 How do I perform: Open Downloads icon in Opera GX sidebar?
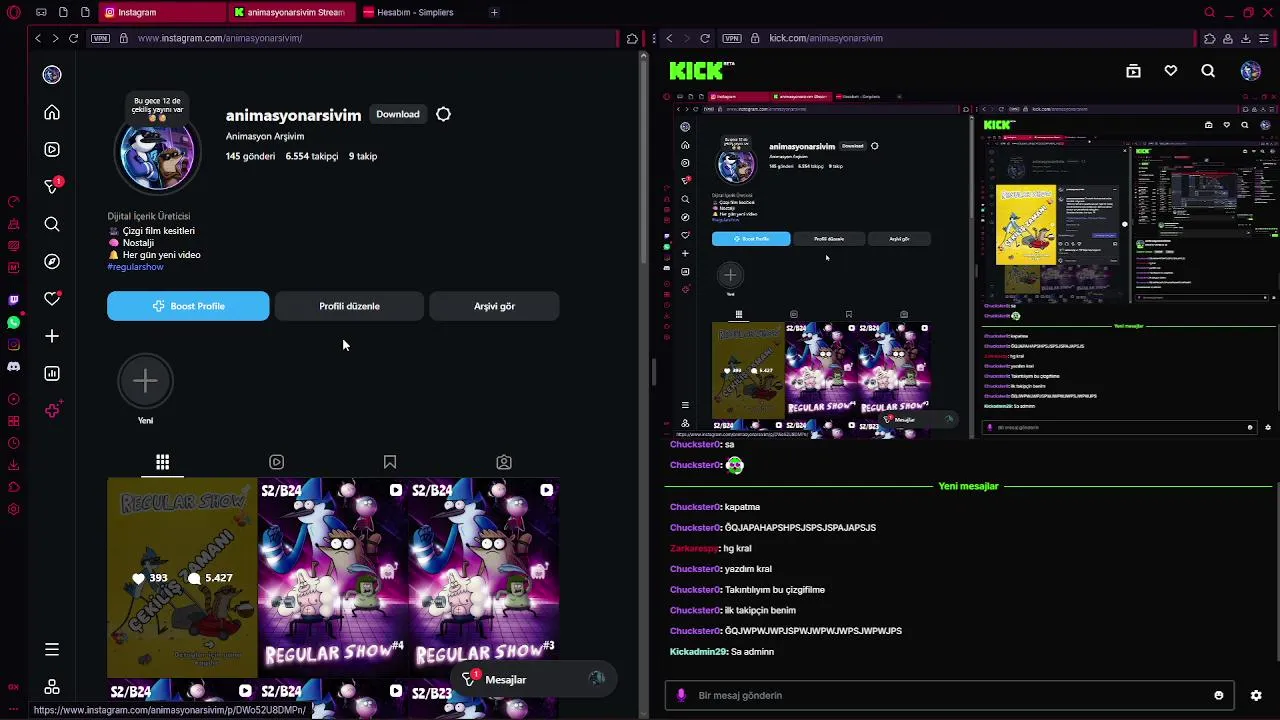(14, 465)
